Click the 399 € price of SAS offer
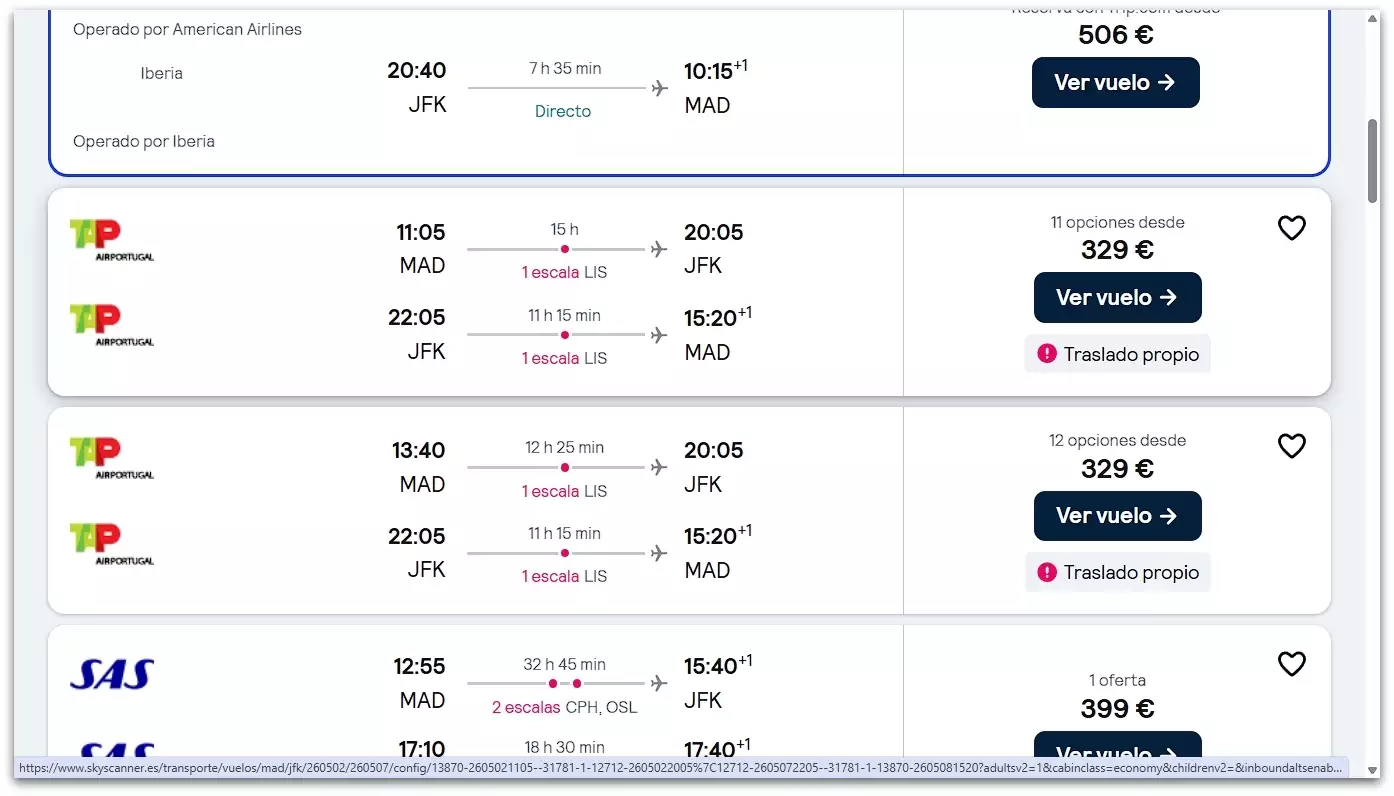 tap(1117, 709)
